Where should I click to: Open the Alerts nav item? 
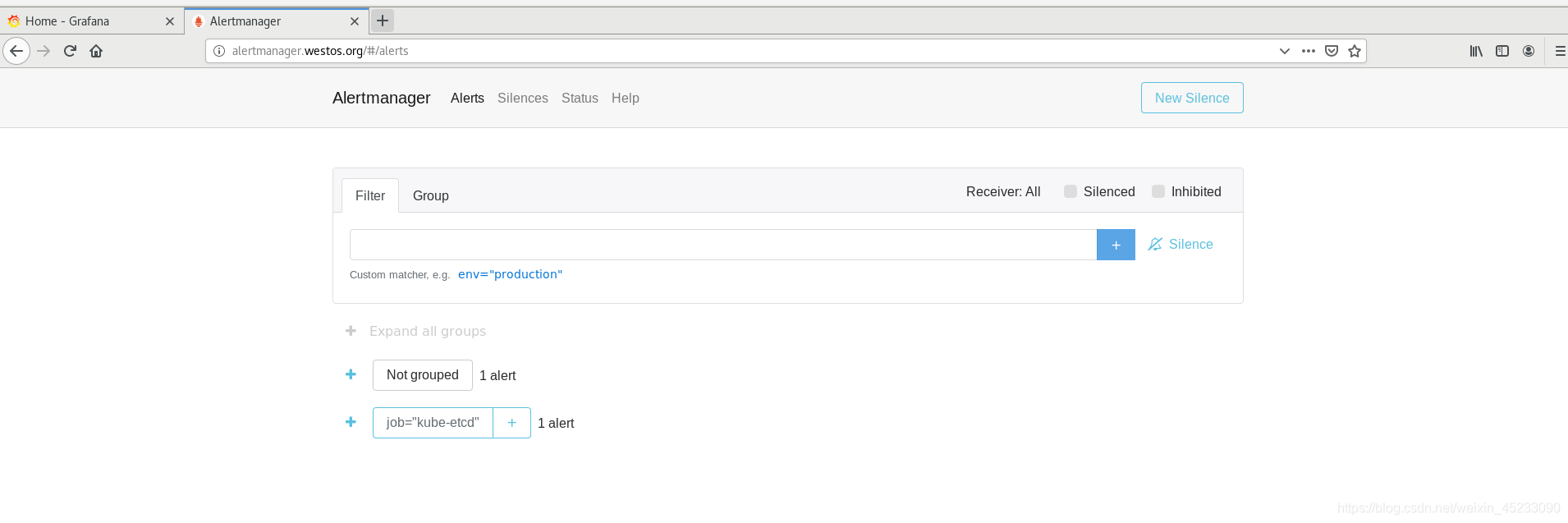[467, 98]
